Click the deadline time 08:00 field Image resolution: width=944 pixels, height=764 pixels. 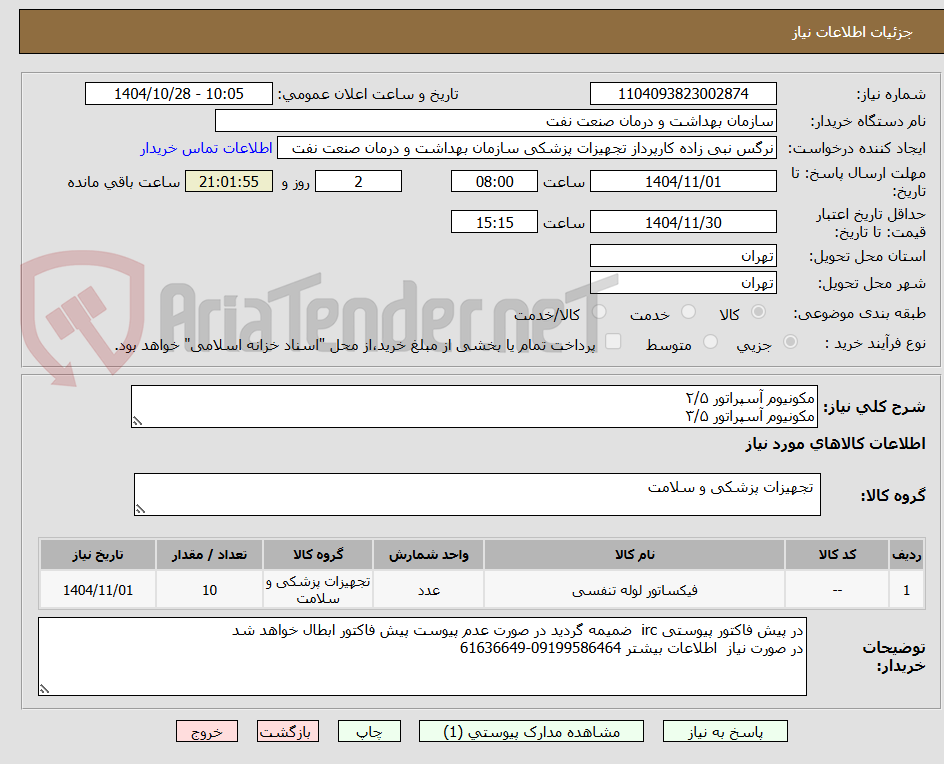click(x=494, y=181)
